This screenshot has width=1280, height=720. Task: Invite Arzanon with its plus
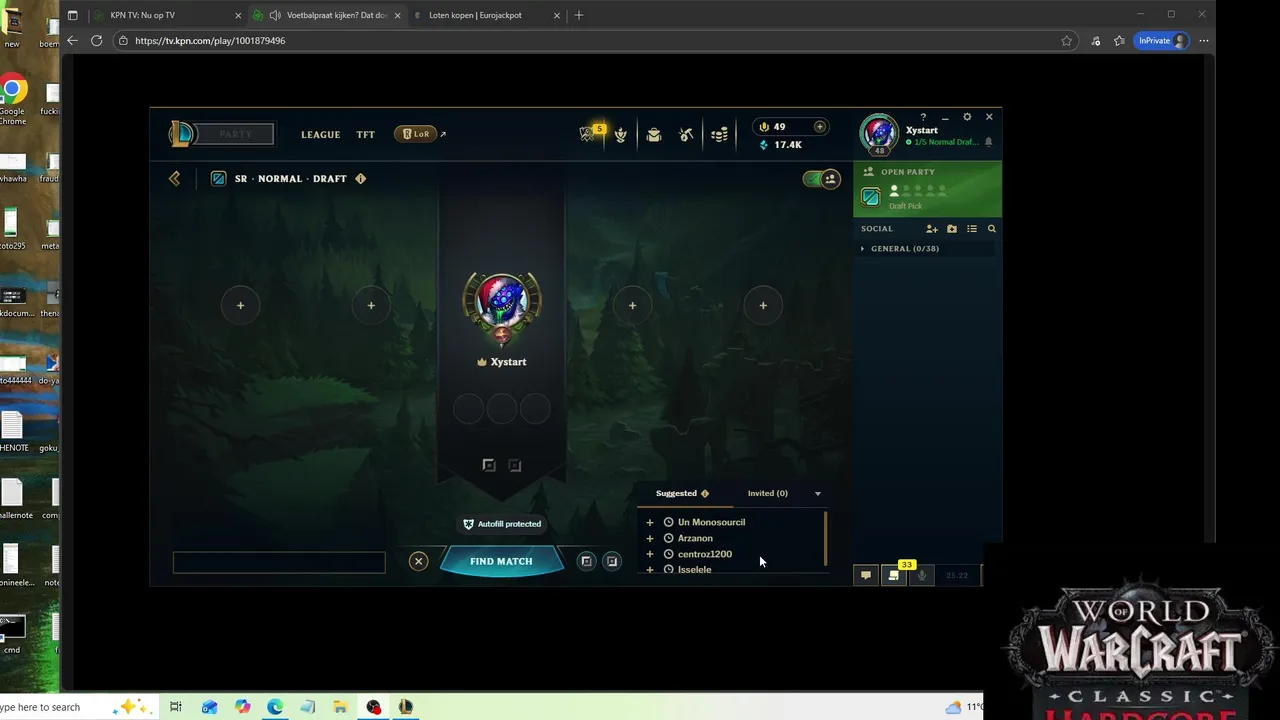click(x=650, y=538)
